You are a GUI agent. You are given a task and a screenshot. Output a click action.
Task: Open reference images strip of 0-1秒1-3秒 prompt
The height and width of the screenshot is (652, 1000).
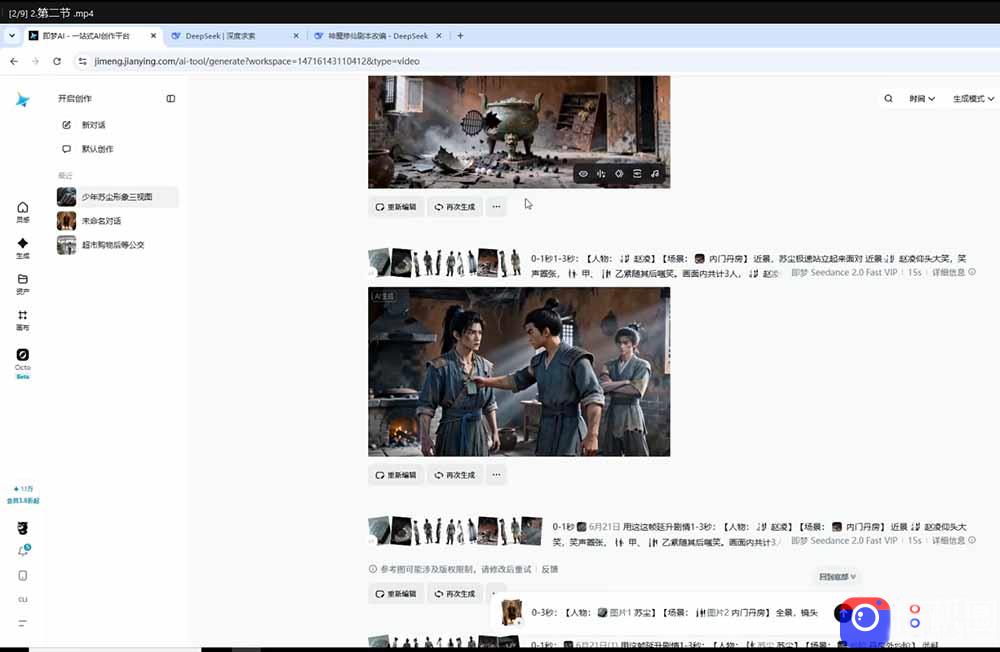tap(445, 262)
